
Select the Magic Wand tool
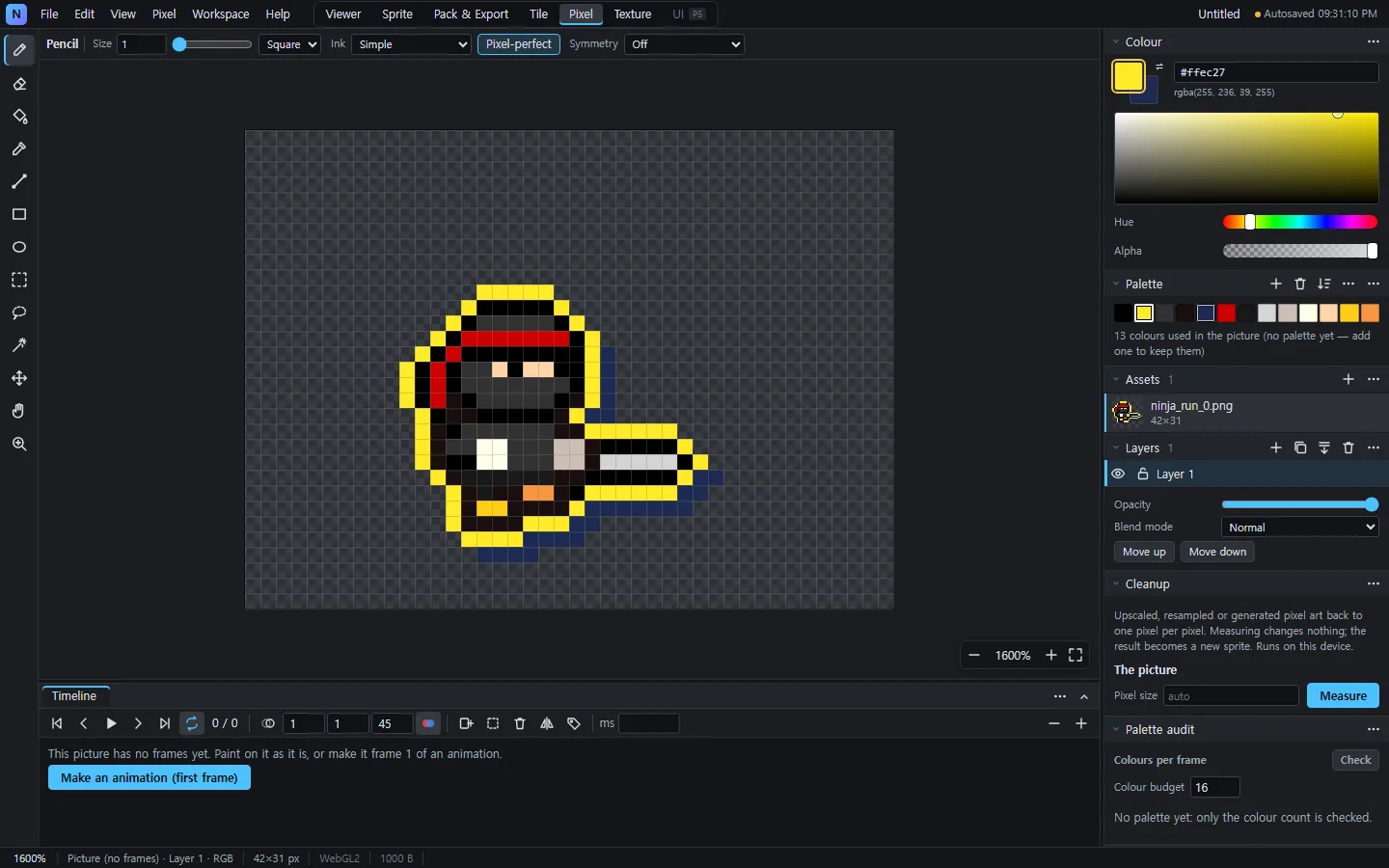click(x=19, y=345)
